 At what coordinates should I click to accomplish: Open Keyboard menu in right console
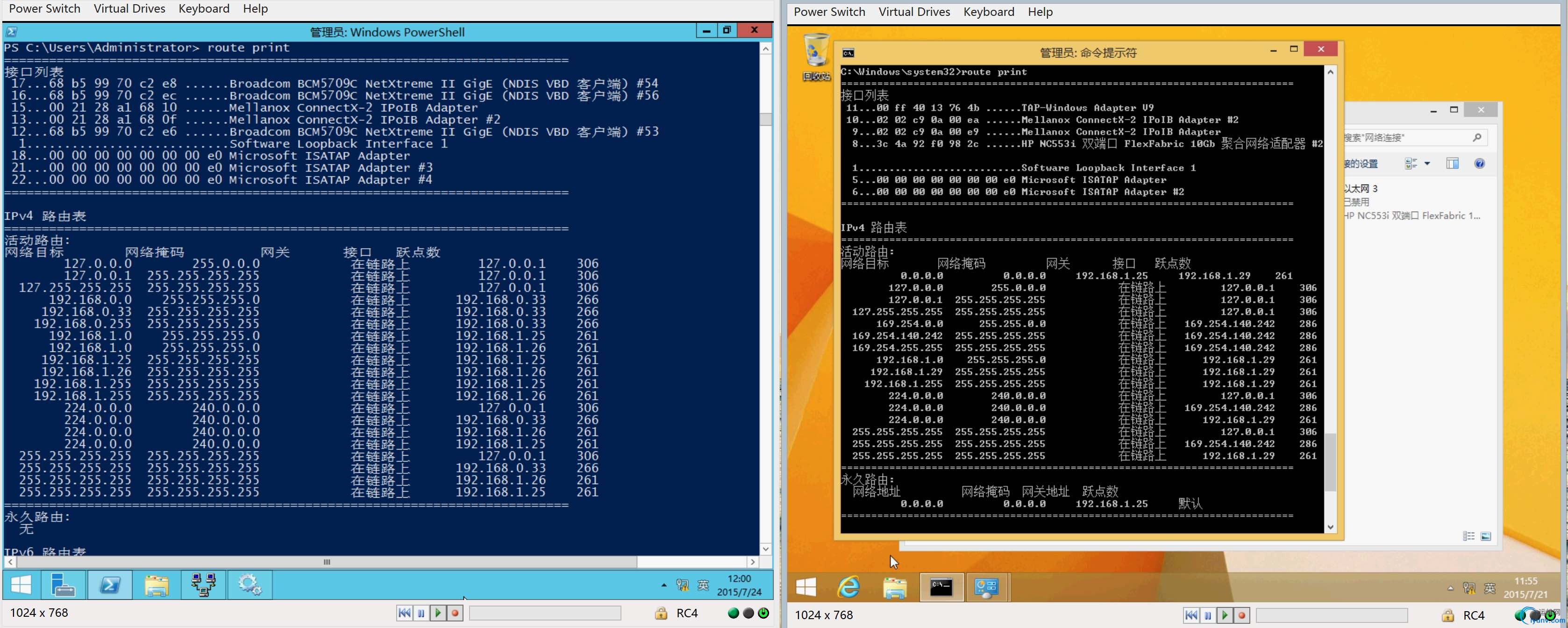tap(989, 12)
